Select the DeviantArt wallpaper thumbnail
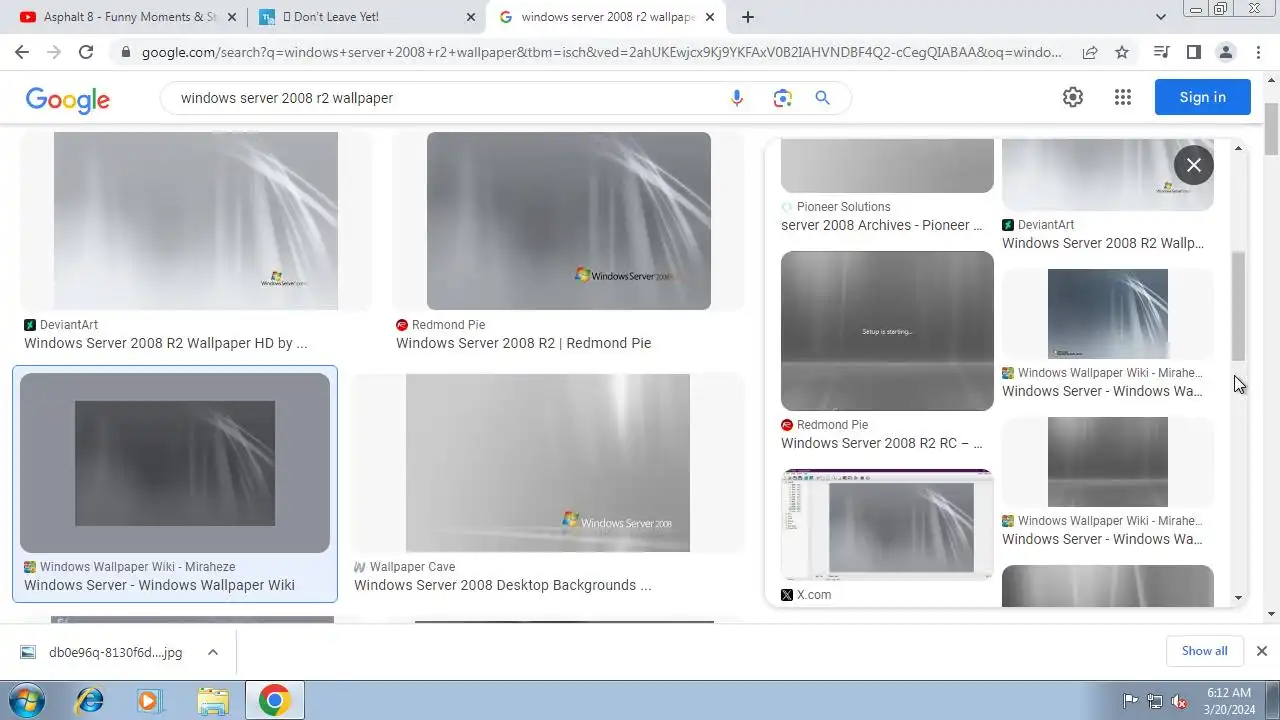Viewport: 1280px width, 720px height. pyautogui.click(x=196, y=221)
